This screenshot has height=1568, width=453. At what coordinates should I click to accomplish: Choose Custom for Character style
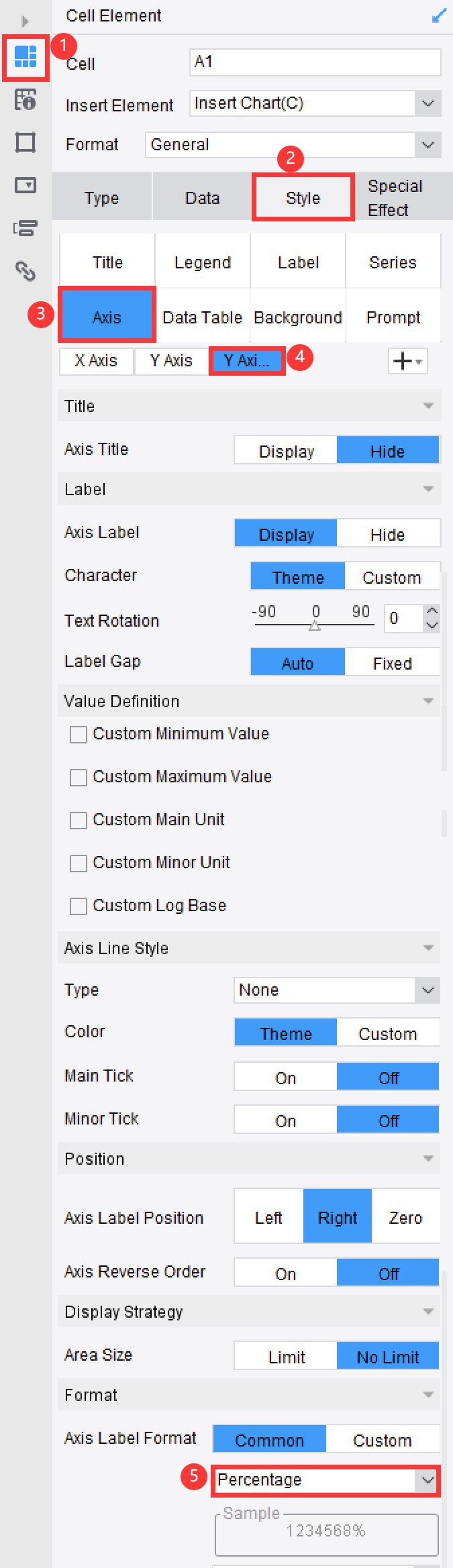392,576
